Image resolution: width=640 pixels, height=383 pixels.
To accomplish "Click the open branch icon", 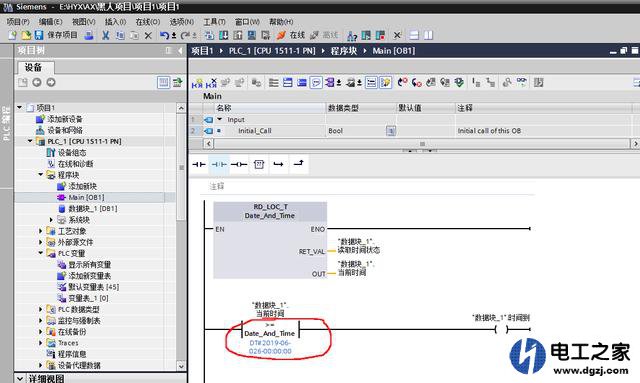I will pyautogui.click(x=278, y=164).
